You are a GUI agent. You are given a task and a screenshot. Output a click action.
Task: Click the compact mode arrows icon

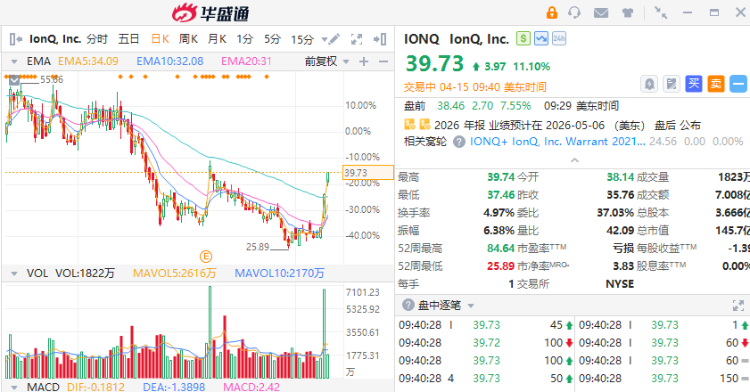point(661,13)
